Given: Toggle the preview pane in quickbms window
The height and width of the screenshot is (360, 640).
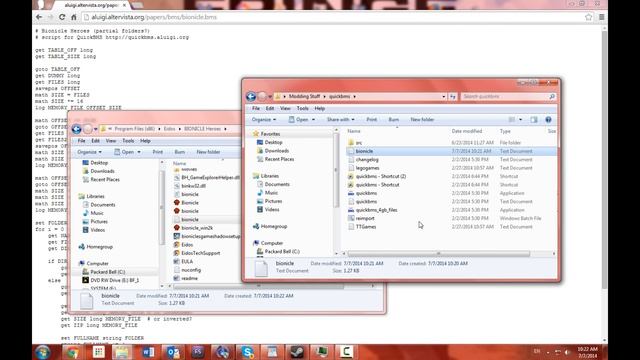Looking at the screenshot, I should [534, 120].
